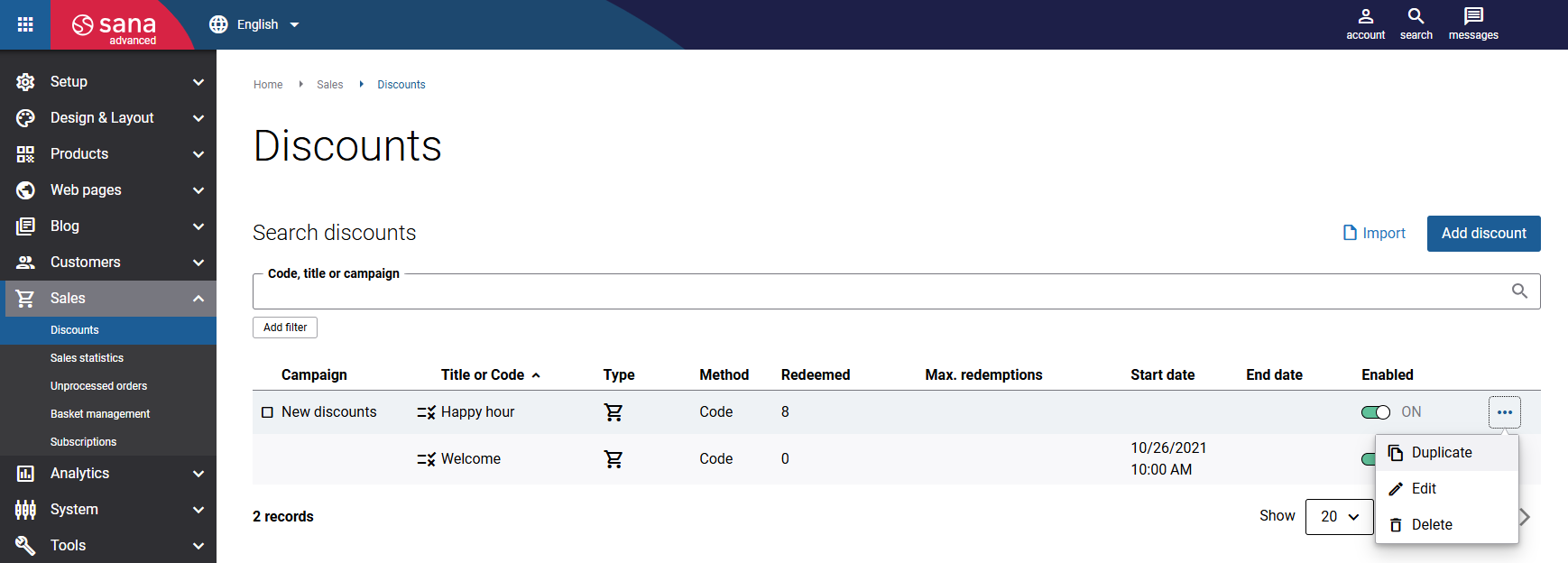Toggle the Enabled switch for Happy hour
The width and height of the screenshot is (1568, 563).
pos(1376,412)
